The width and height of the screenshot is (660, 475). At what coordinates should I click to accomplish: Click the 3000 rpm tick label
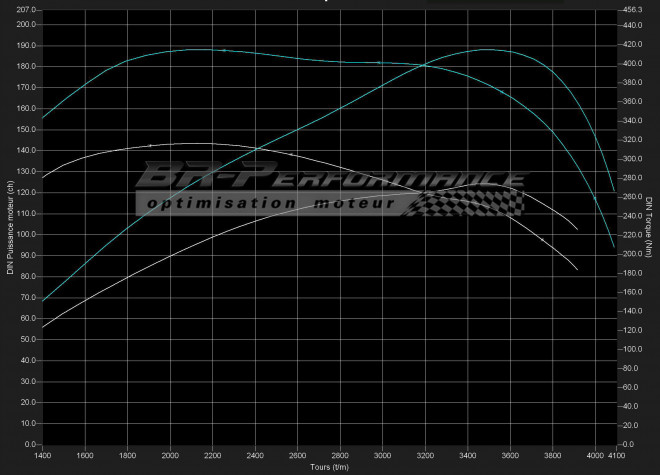click(x=384, y=455)
